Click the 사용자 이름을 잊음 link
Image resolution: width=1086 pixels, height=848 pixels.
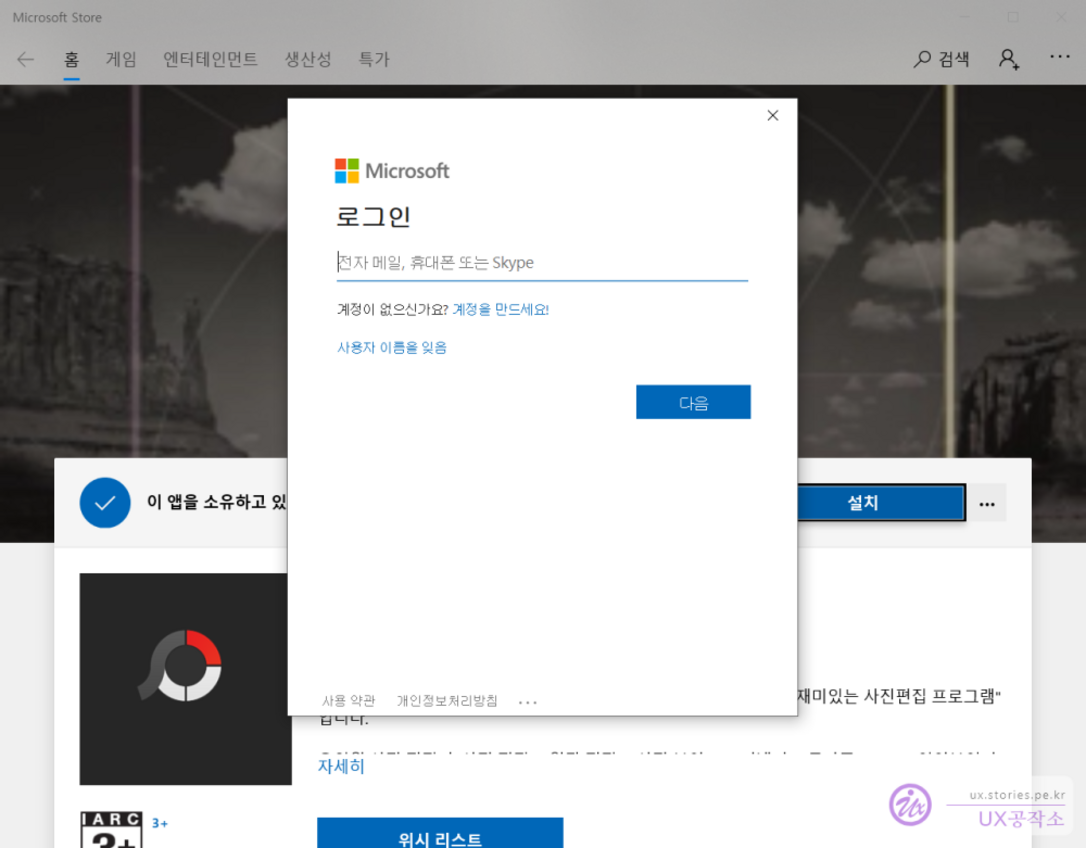pyautogui.click(x=392, y=348)
